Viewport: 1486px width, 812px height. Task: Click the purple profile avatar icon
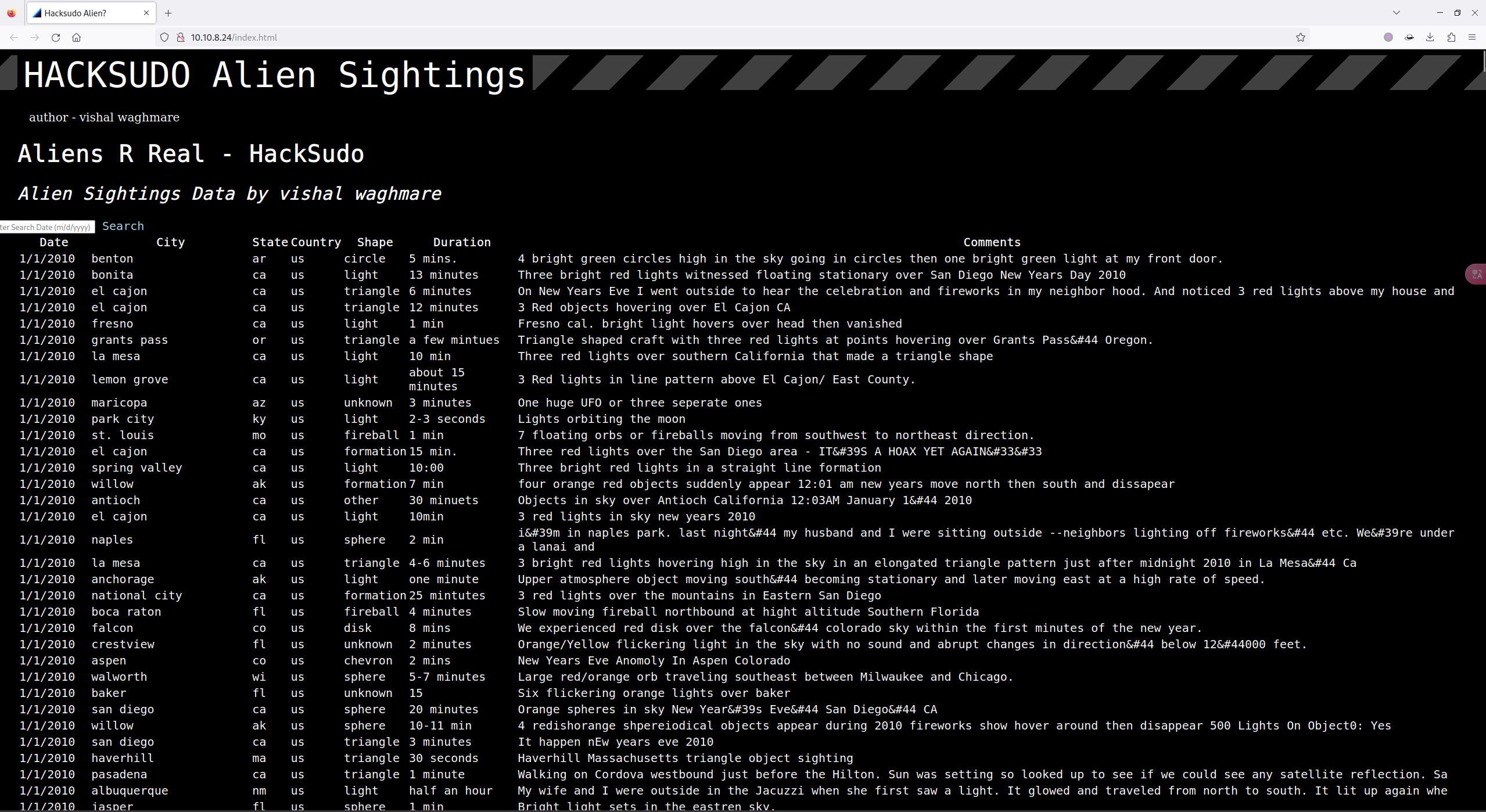pos(1388,37)
